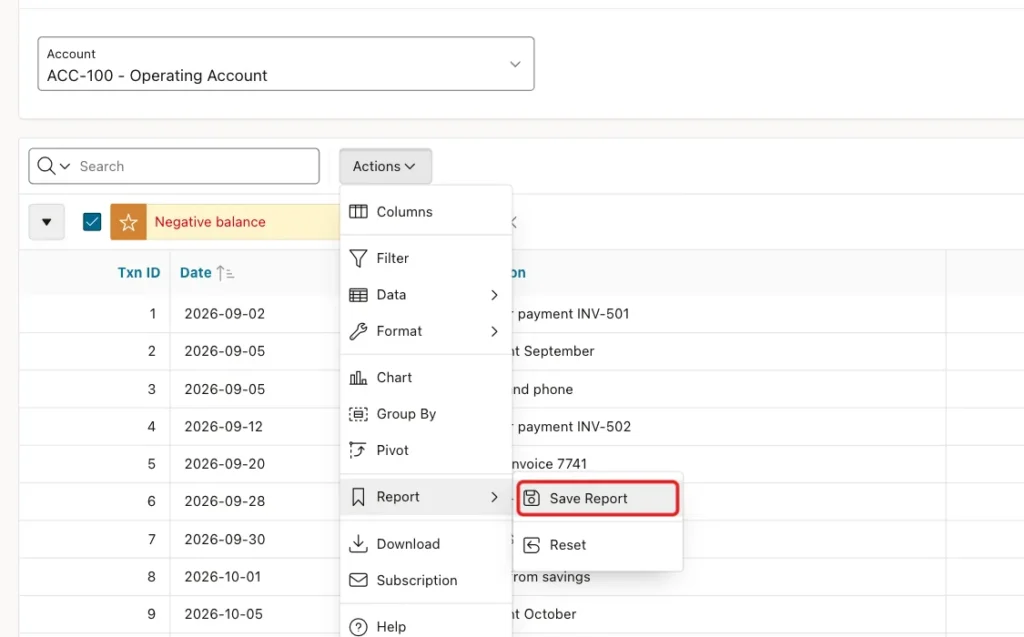Select the Report menu entry

point(426,497)
